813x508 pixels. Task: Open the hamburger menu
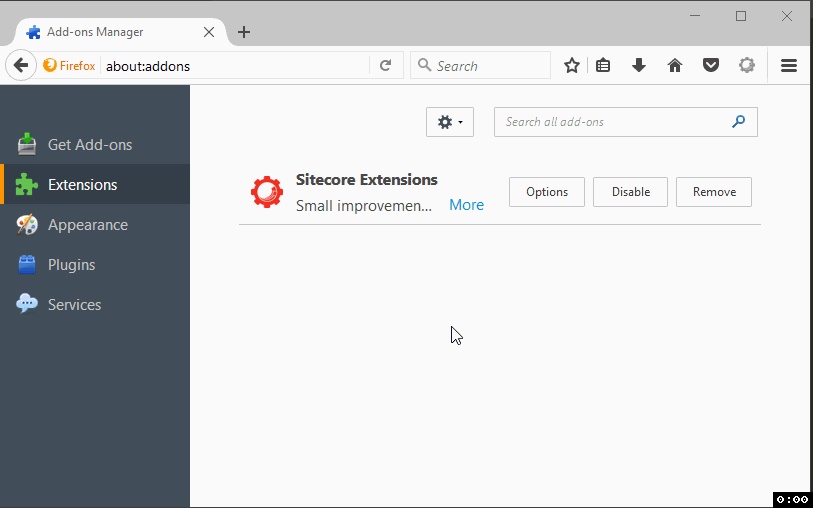click(789, 65)
